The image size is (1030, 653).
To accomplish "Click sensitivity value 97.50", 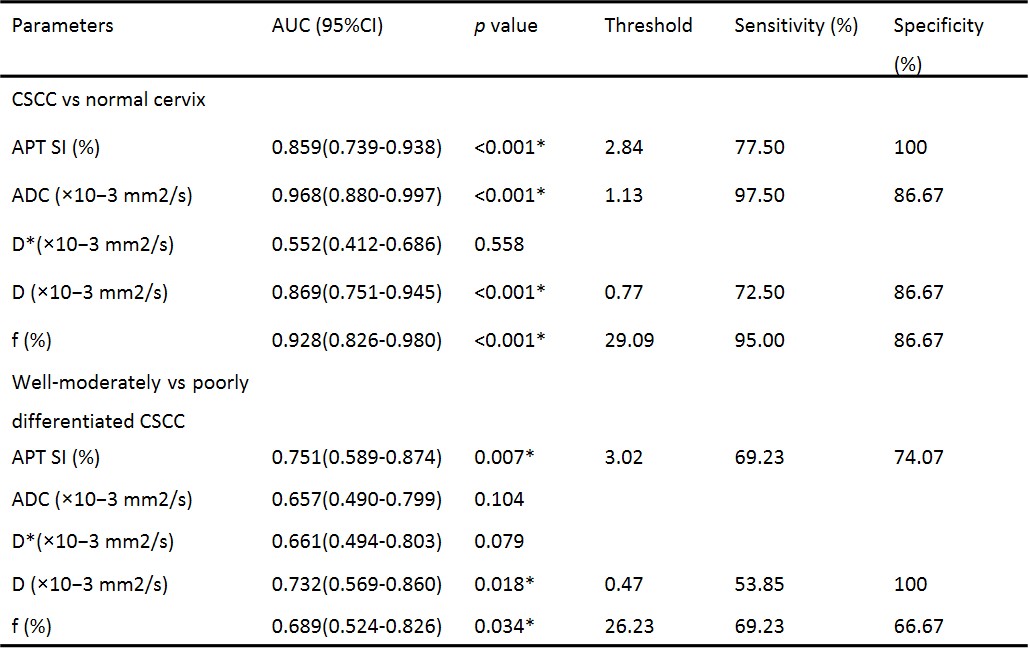I will [x=759, y=196].
